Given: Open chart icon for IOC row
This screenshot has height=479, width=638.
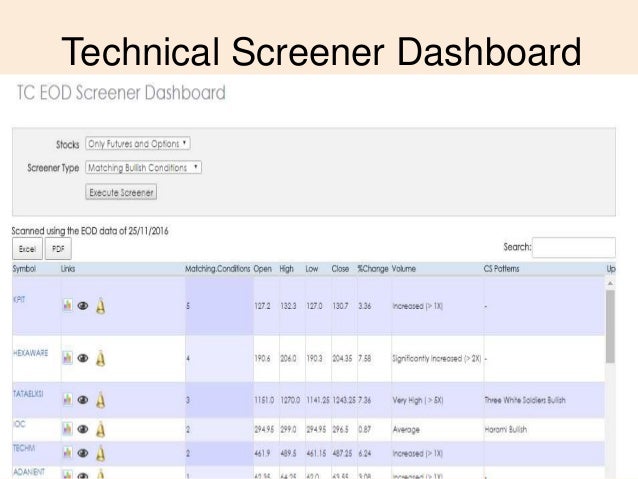Looking at the screenshot, I should click(x=68, y=429).
